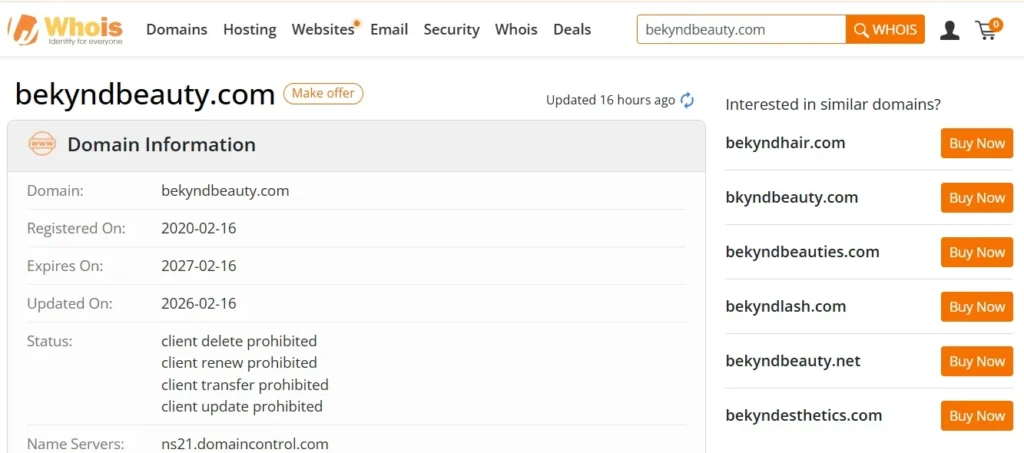Screen dimensions: 1024x453
Task: Click the Updated On date 2026-02-16
Action: click(x=199, y=304)
